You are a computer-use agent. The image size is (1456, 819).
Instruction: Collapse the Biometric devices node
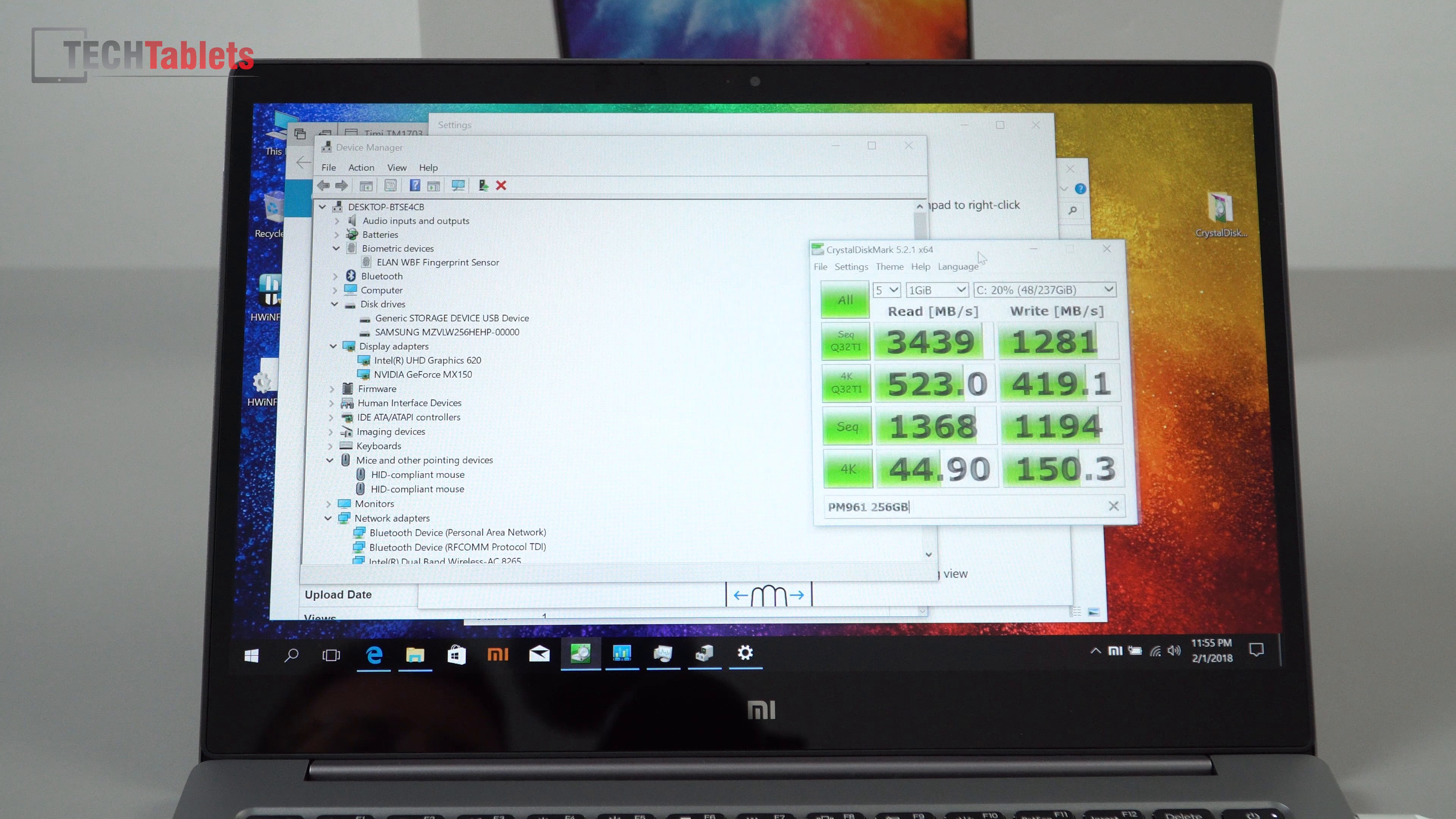tap(336, 248)
